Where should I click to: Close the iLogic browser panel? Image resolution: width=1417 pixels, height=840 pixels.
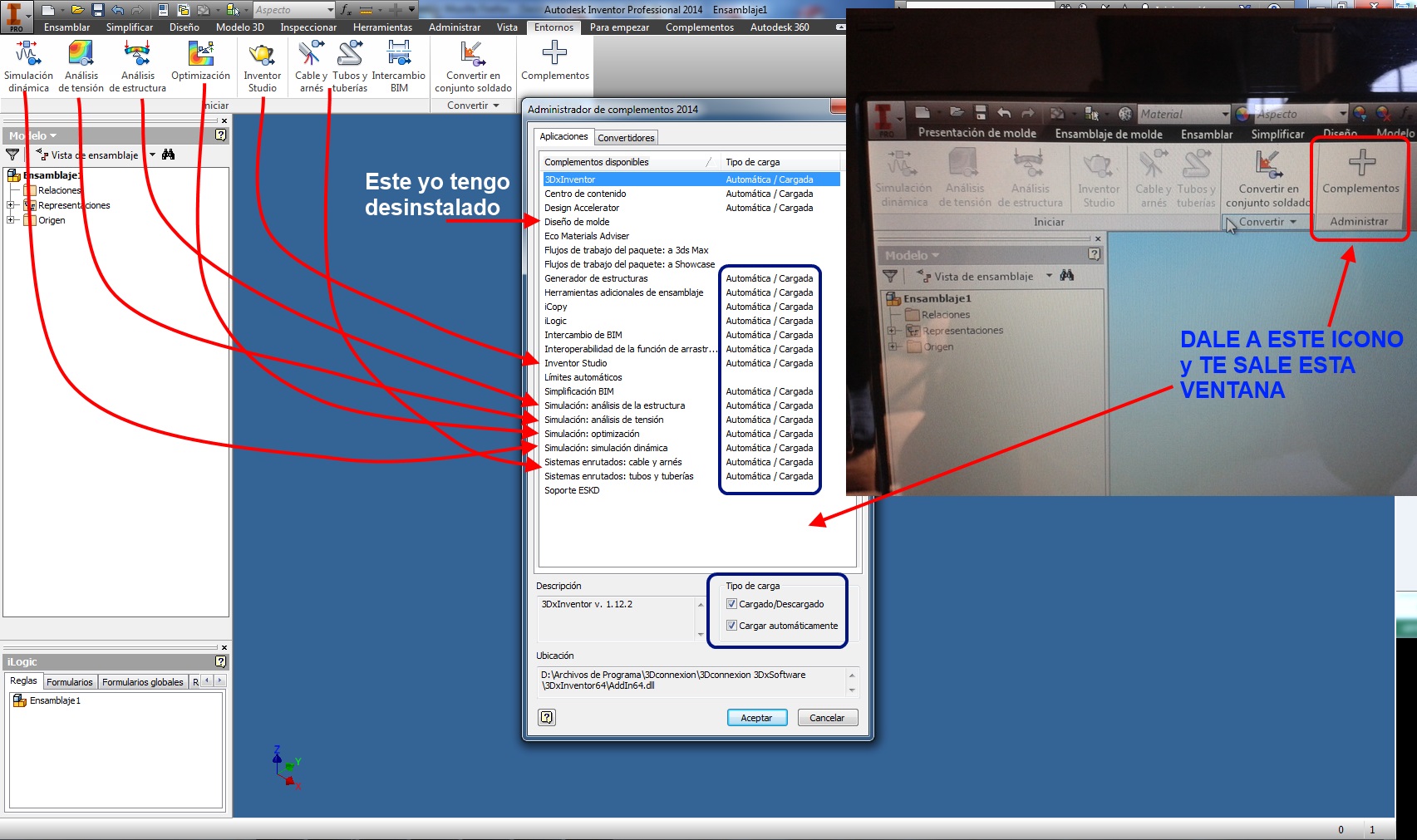click(224, 647)
